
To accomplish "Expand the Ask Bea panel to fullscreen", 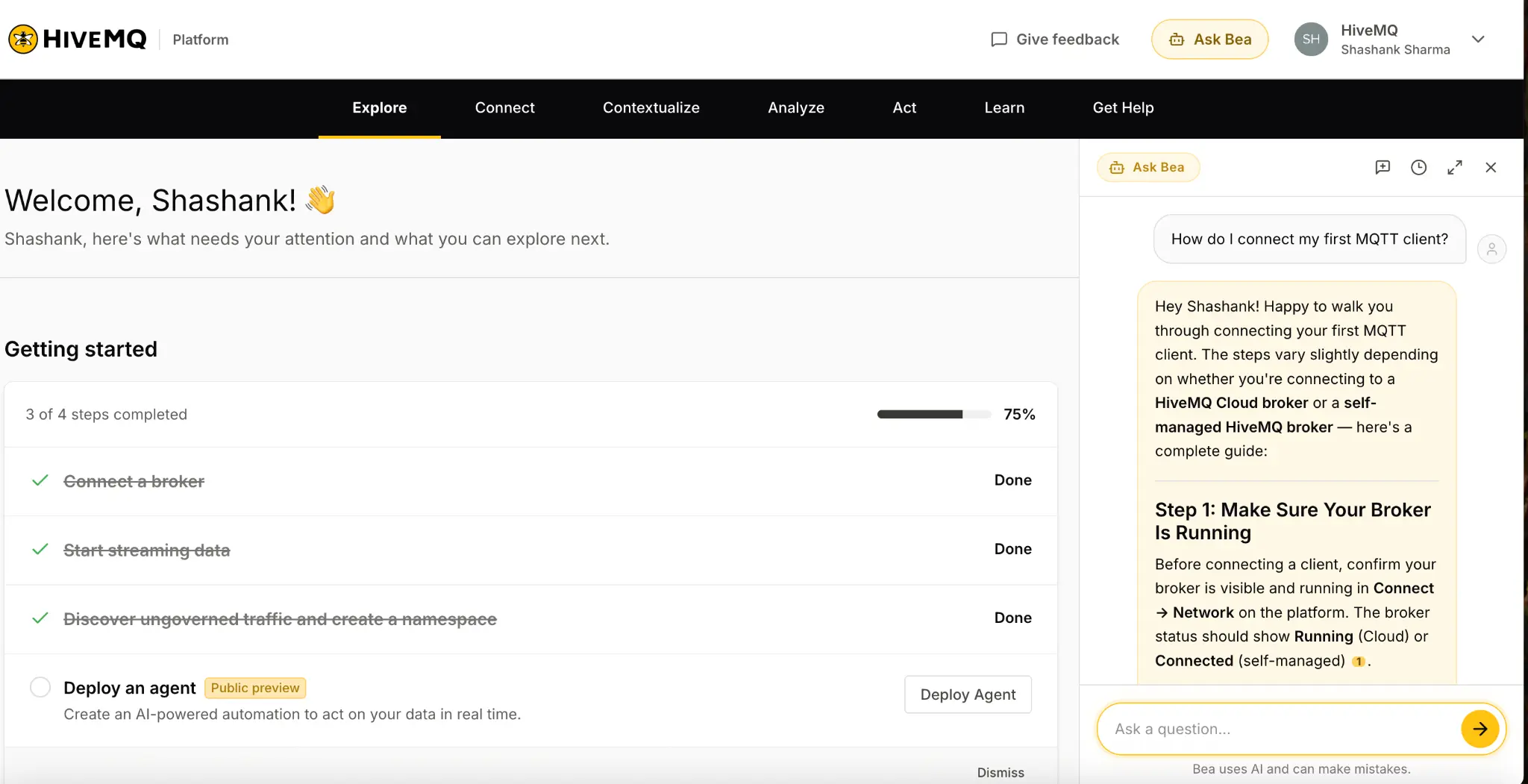I will tap(1455, 167).
